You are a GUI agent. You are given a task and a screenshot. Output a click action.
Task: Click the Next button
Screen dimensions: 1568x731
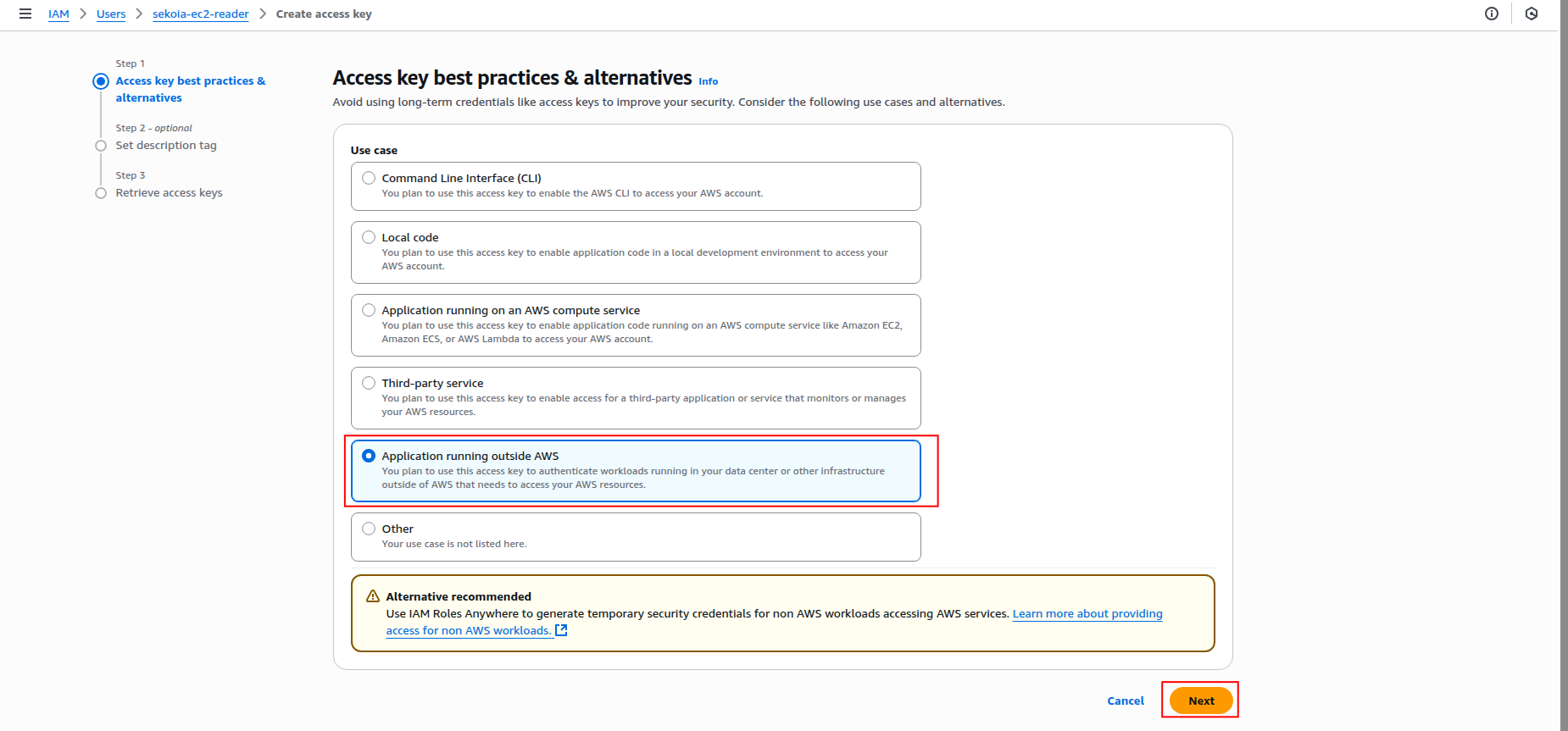(1200, 701)
